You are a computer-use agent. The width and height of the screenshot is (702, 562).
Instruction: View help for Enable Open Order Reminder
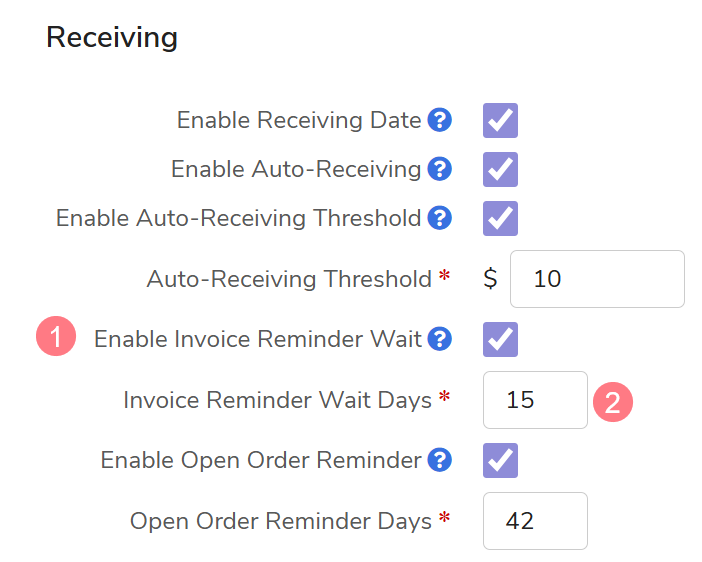(440, 460)
